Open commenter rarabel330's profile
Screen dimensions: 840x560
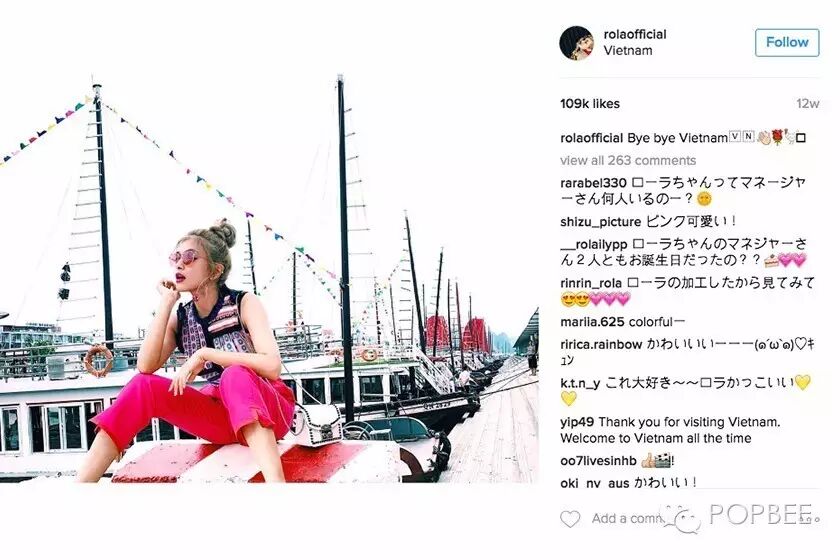point(593,183)
